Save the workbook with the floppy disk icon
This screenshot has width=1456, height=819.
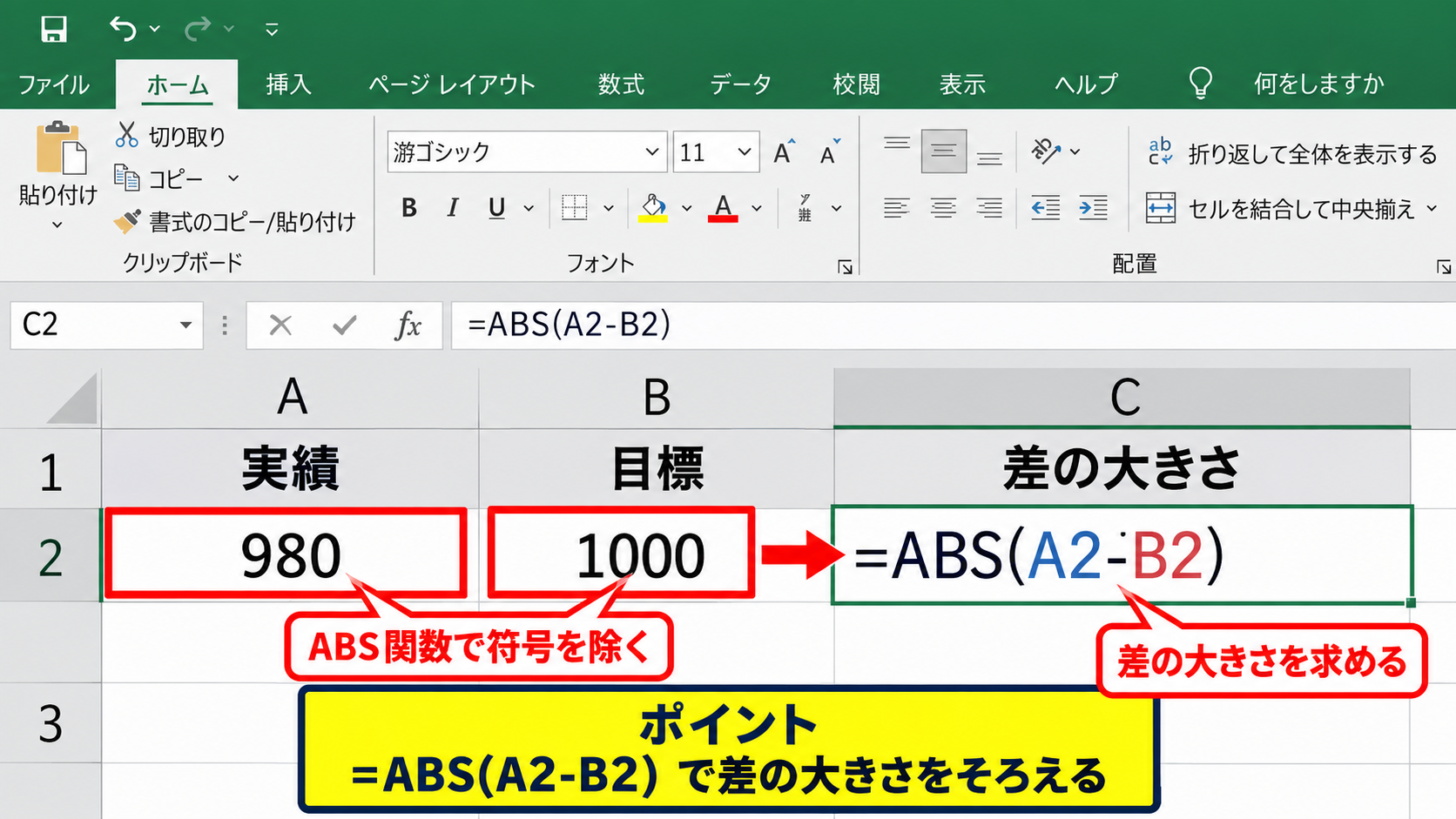tap(53, 30)
